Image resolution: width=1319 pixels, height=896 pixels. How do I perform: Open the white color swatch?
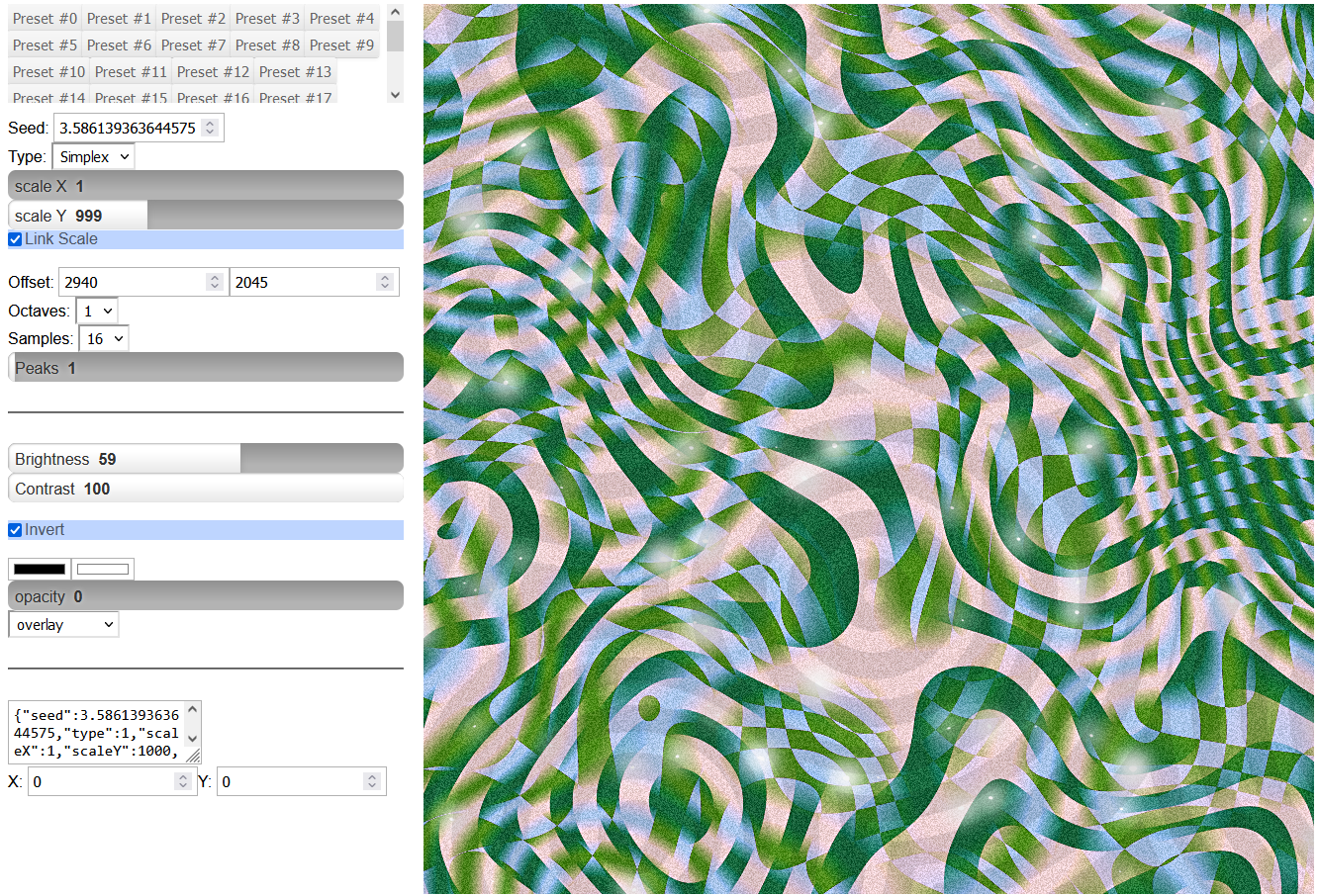click(x=103, y=569)
